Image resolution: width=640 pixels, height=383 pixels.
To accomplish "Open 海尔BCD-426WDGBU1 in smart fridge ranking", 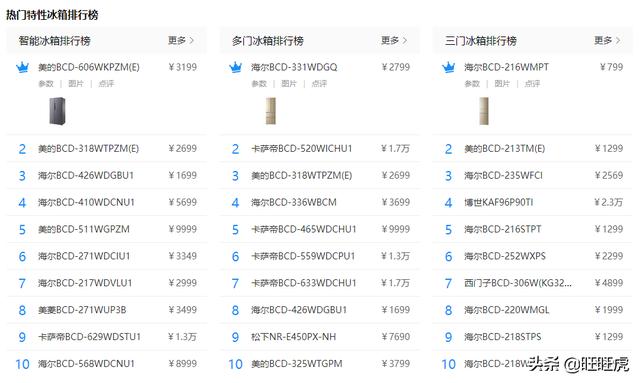I will pos(86,176).
